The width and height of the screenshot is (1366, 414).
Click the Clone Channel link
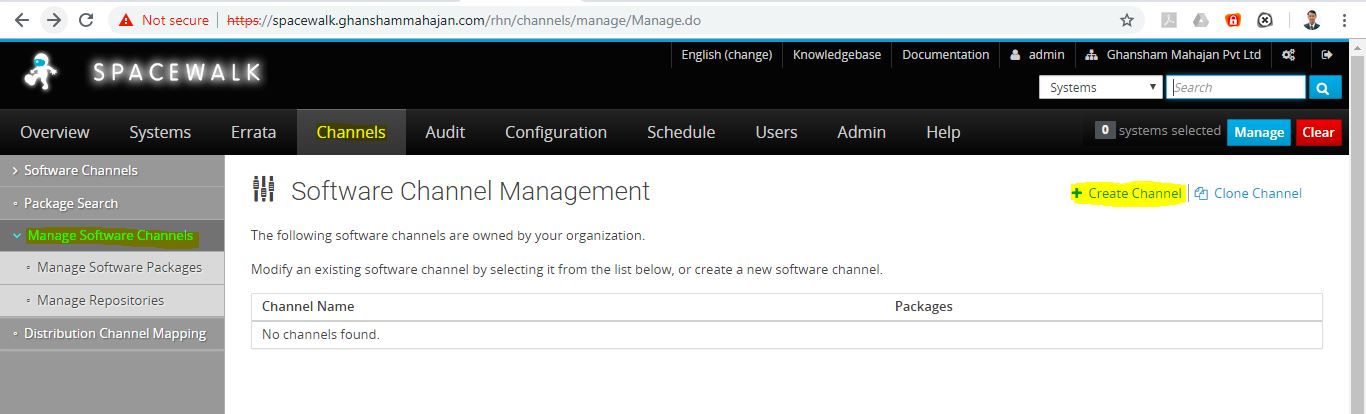[1257, 193]
